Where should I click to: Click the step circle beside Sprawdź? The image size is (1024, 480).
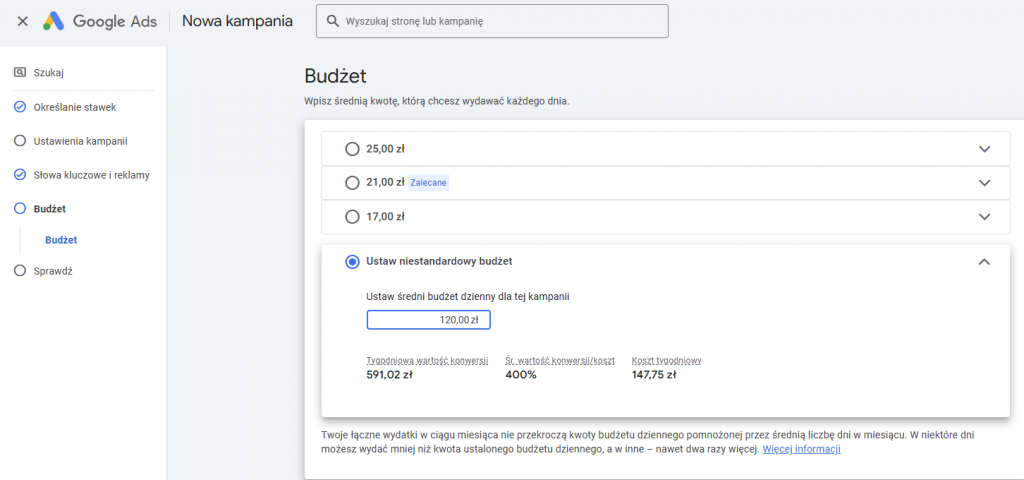(x=20, y=270)
